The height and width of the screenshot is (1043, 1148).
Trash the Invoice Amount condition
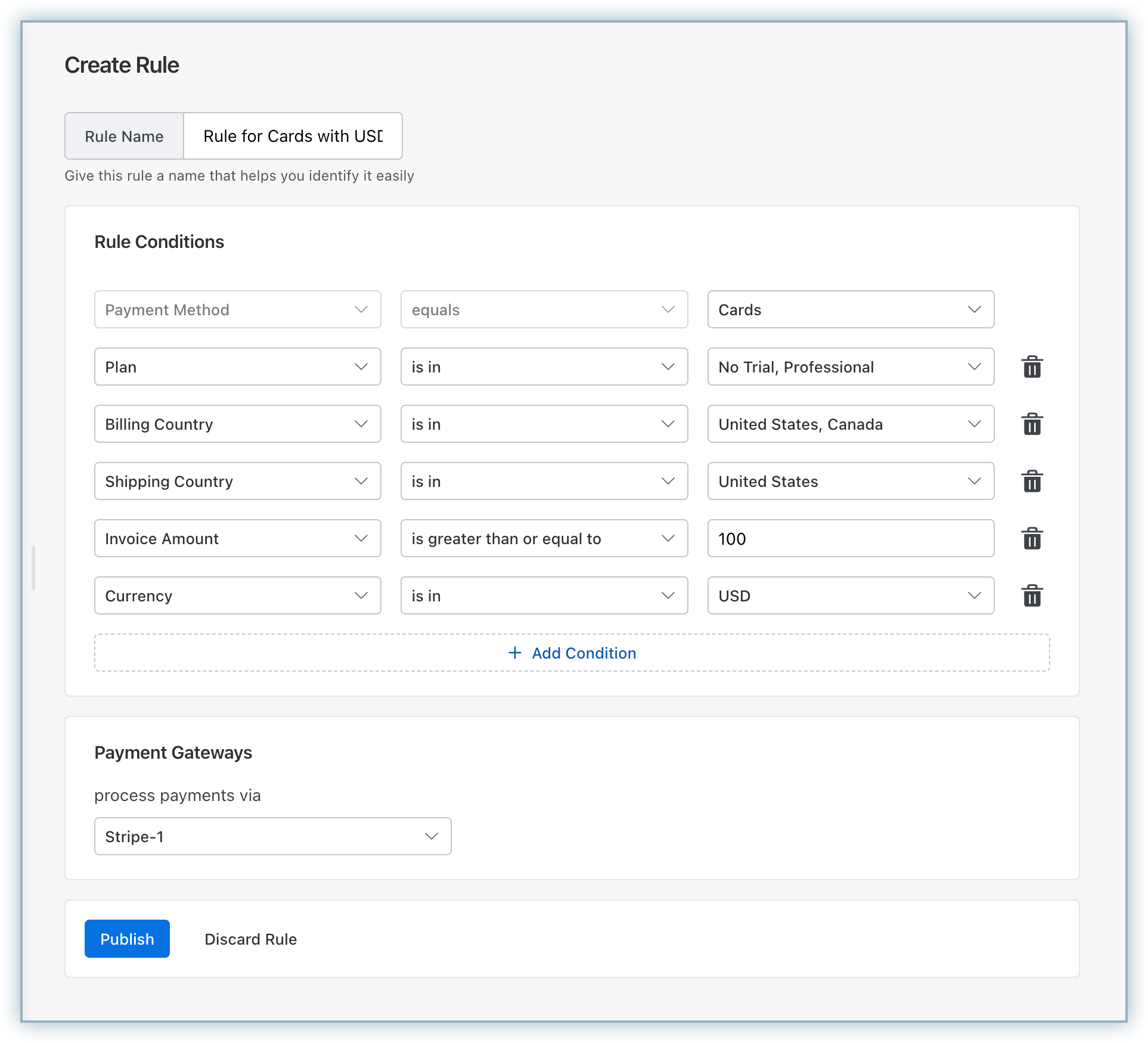point(1032,539)
